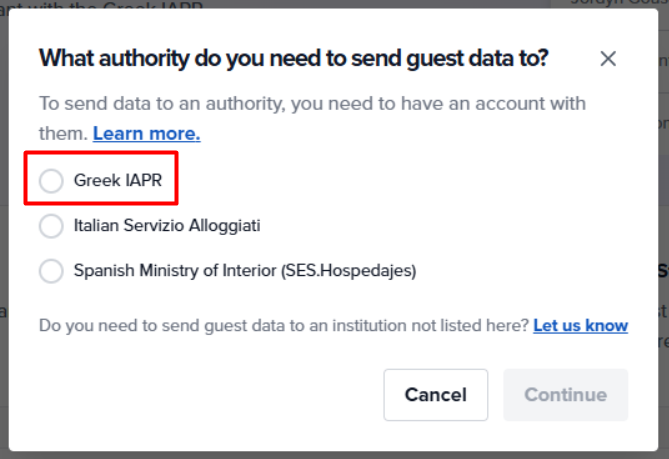The image size is (669, 459).
Task: Click the "Spanish Ministry of Interior" words
Action: click(175, 271)
